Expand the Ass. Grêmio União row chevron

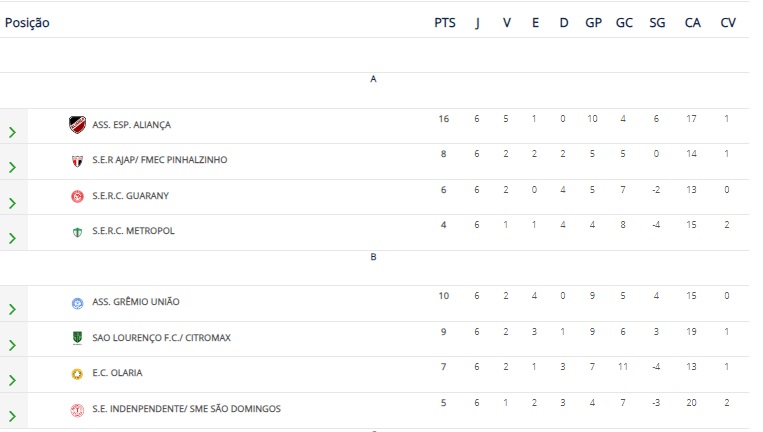[13, 309]
